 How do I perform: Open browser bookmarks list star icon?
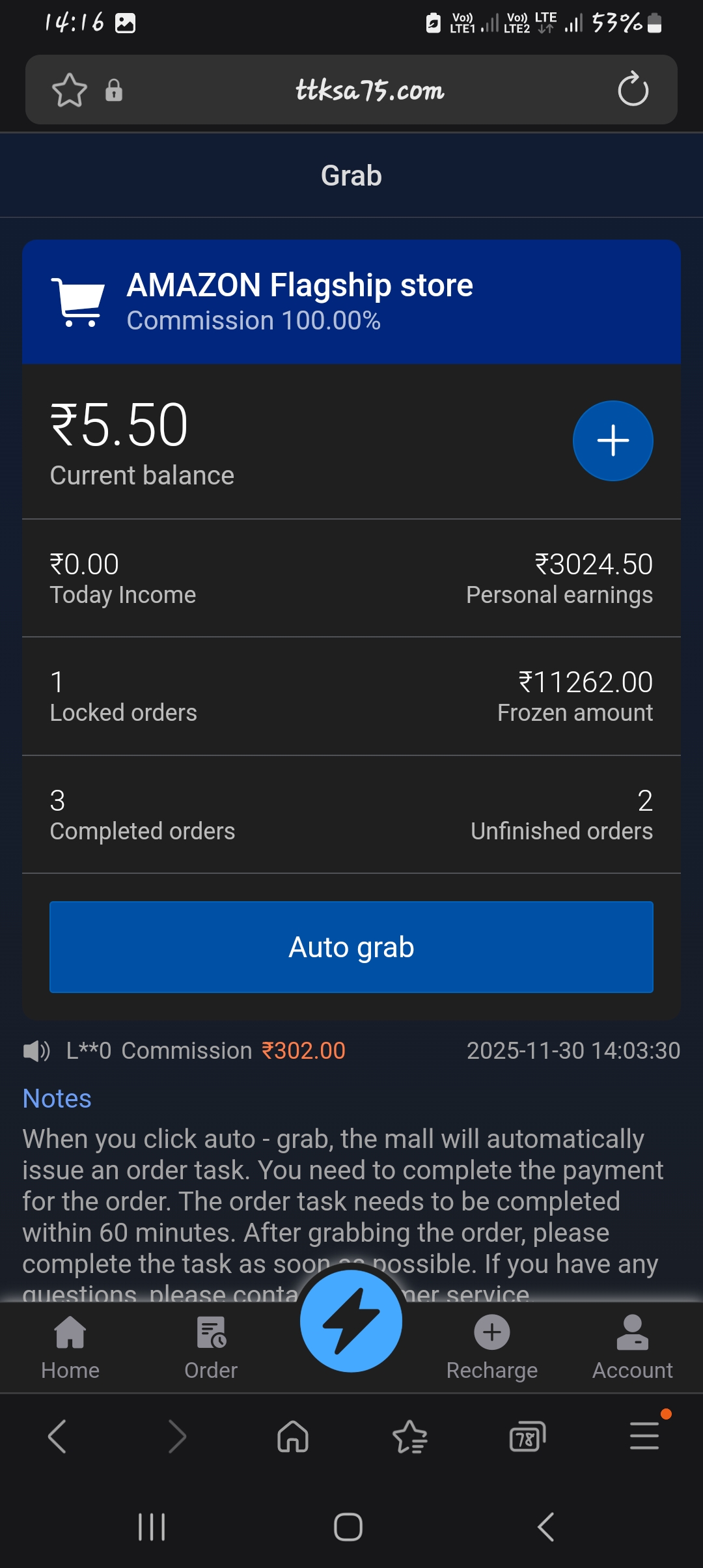pyautogui.click(x=410, y=1436)
